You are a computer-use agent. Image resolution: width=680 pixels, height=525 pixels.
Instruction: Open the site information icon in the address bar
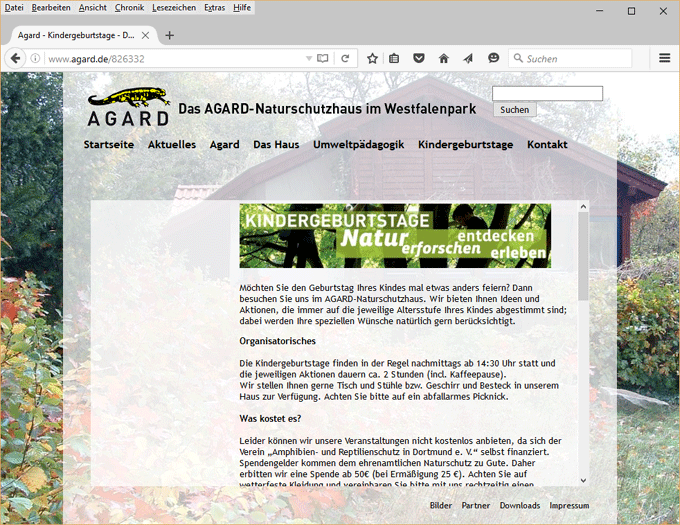pyautogui.click(x=35, y=59)
